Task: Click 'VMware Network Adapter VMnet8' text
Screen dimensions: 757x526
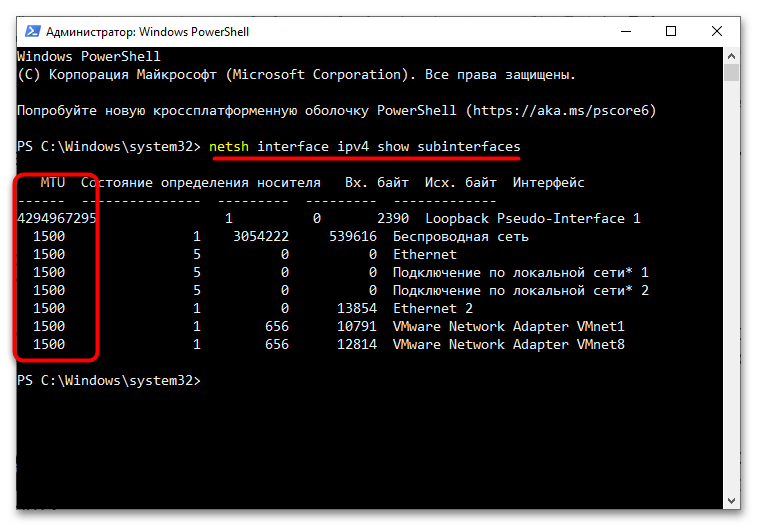Action: click(x=508, y=345)
